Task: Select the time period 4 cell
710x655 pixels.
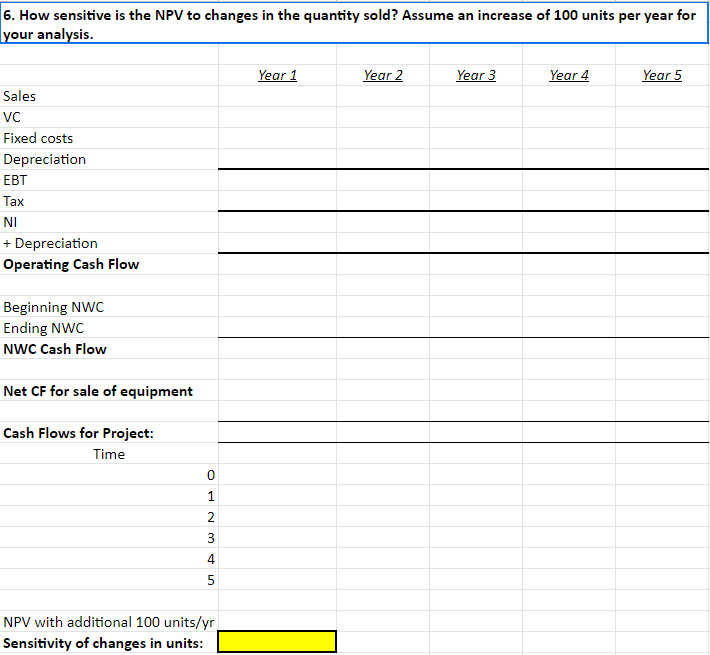Action: (x=109, y=559)
